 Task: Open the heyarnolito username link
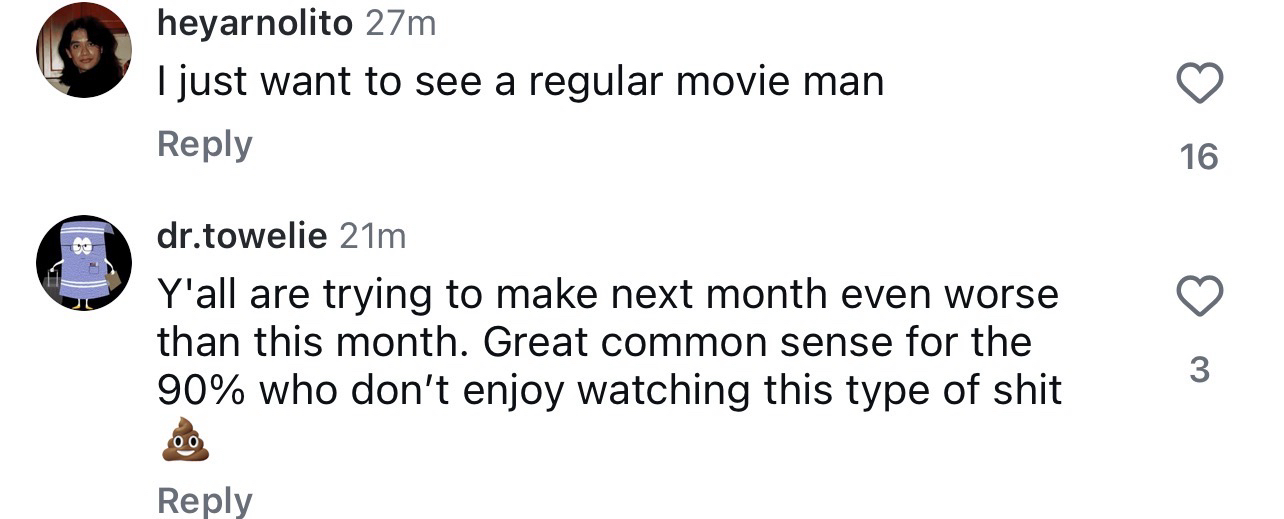tap(254, 23)
